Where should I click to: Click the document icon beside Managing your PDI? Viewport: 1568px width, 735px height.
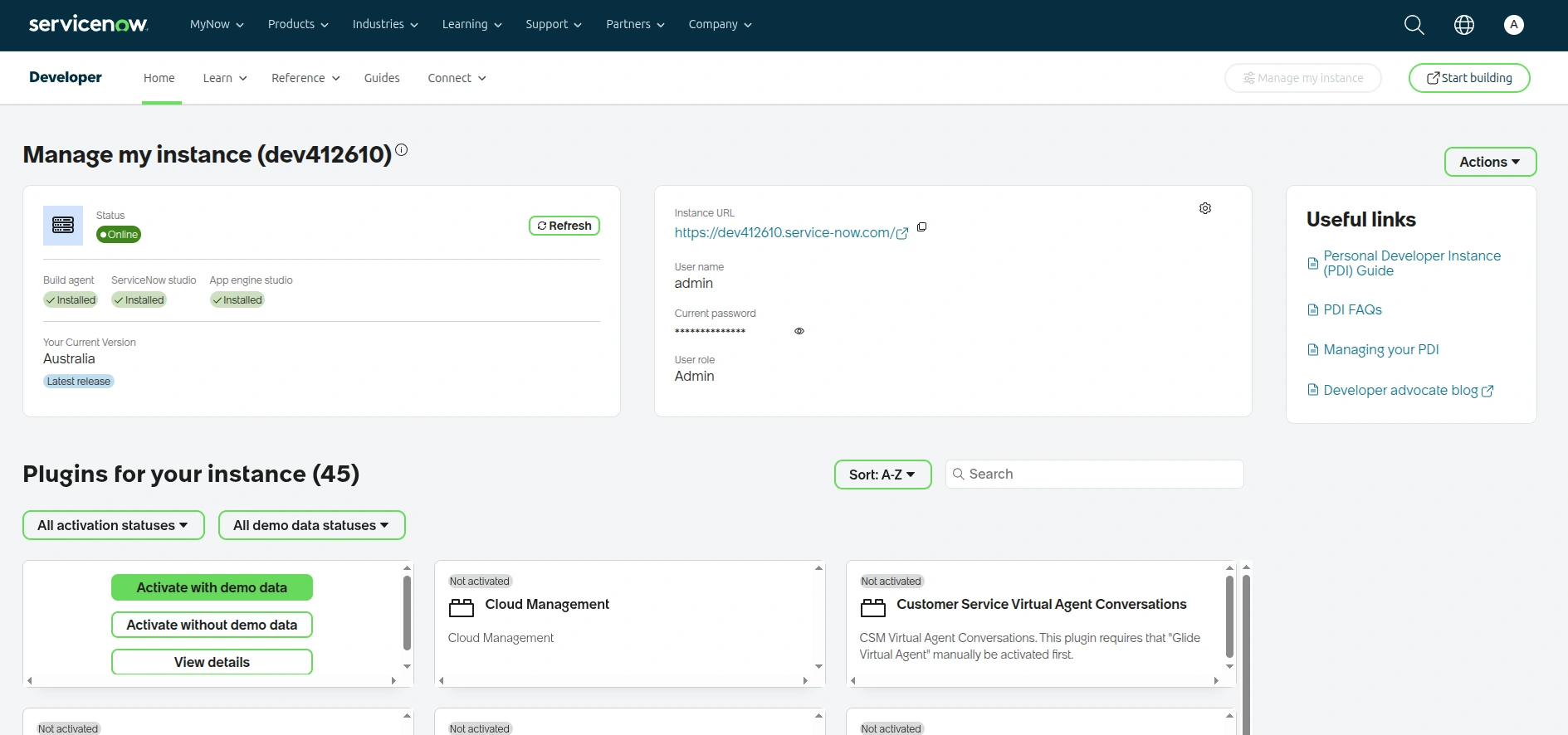1313,350
